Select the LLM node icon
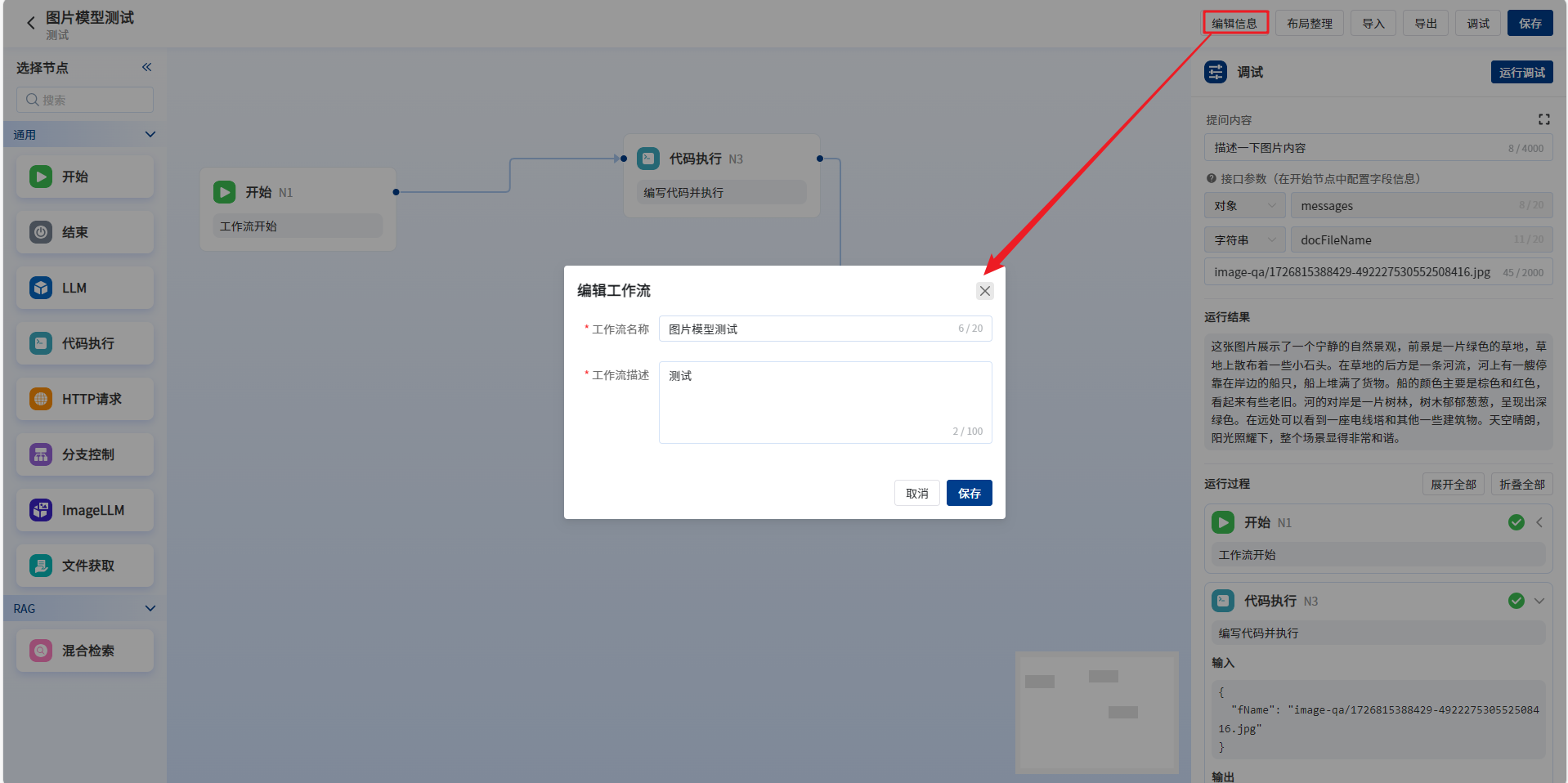The image size is (1568, 783). click(x=41, y=288)
